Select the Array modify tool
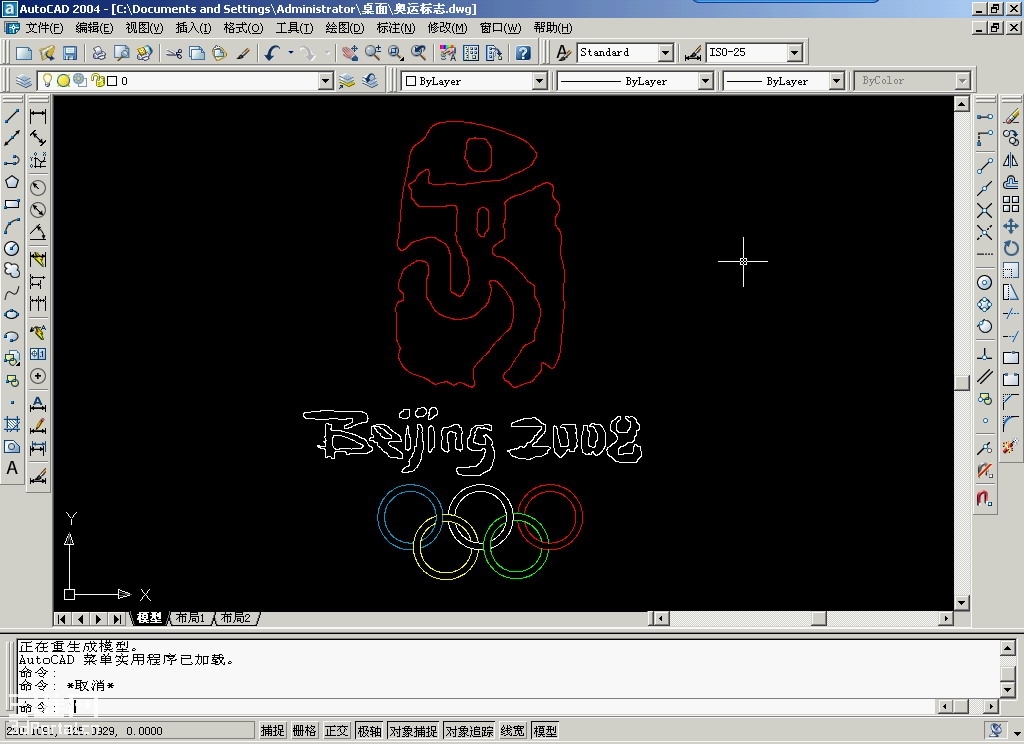This screenshot has height=744, width=1024. click(1011, 204)
